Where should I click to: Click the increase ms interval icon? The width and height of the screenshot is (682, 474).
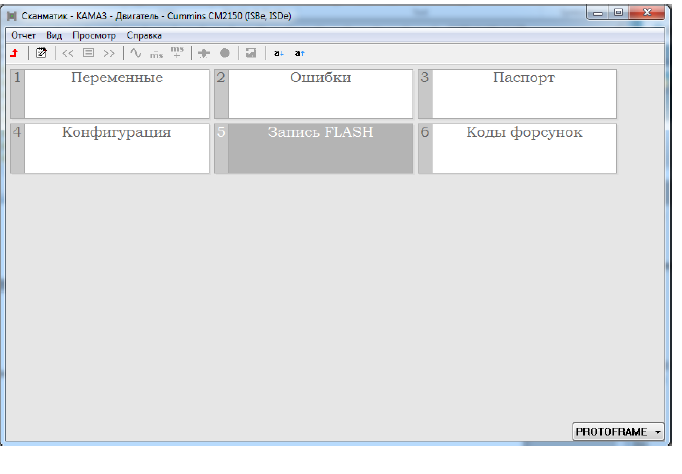pyautogui.click(x=177, y=53)
